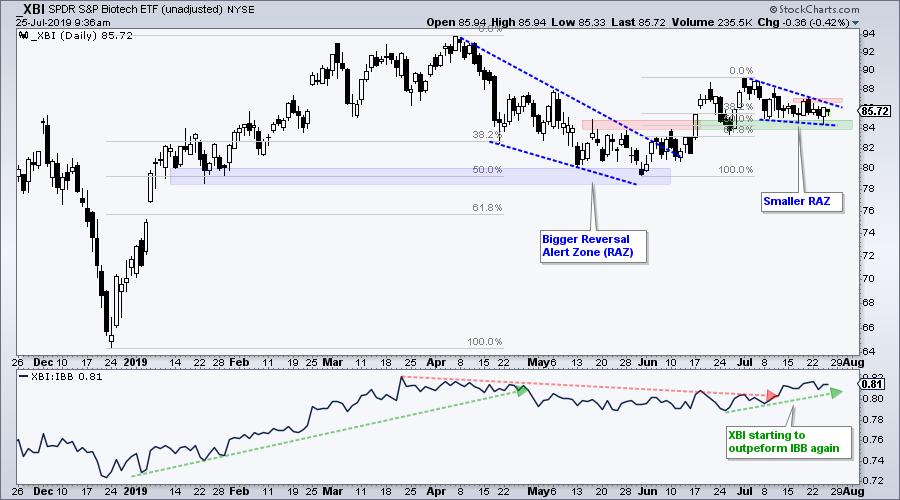Click the 'High 85.94' quote value
This screenshot has width=900, height=500.
point(517,22)
